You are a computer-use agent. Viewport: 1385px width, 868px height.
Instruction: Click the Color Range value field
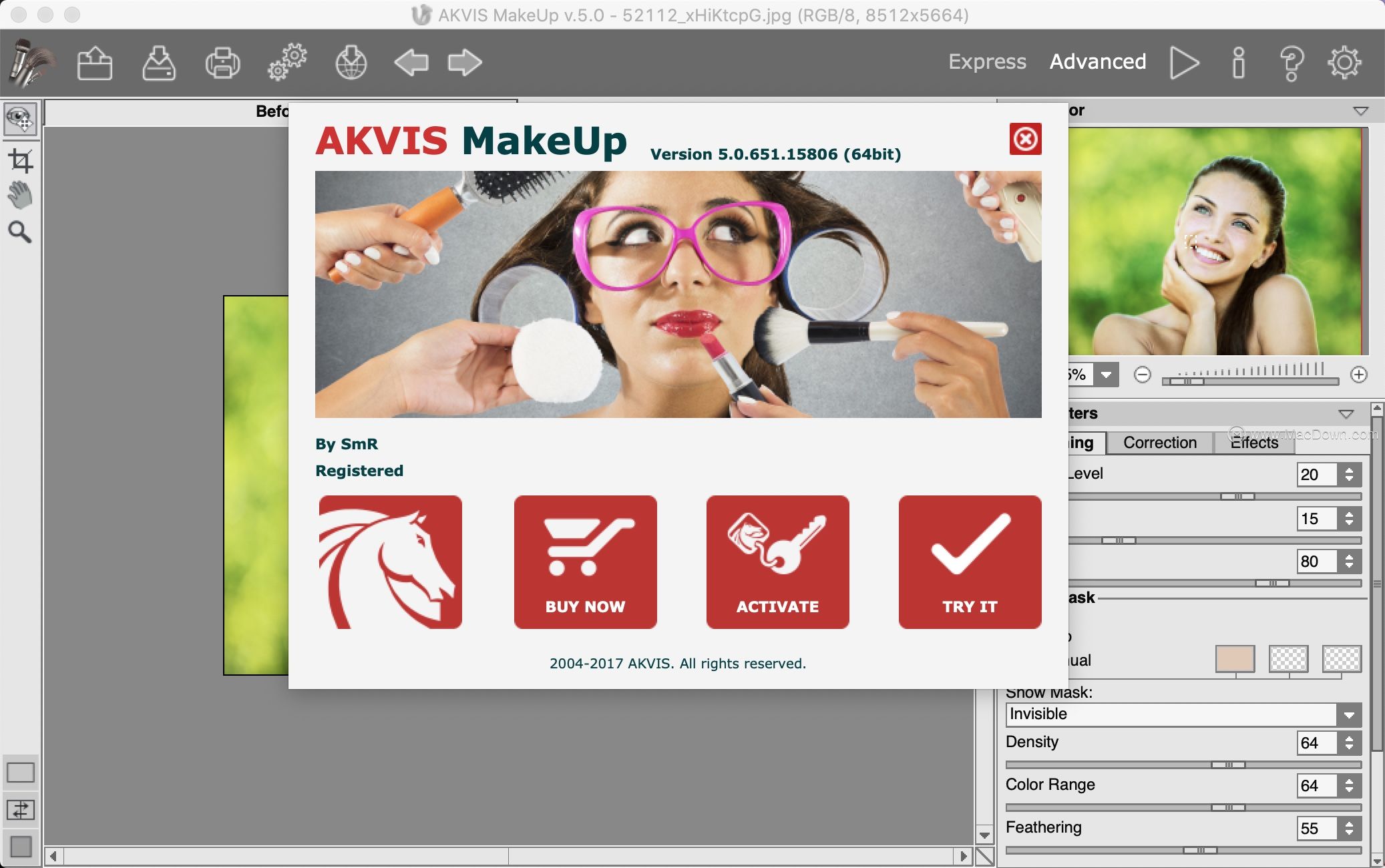(1317, 786)
